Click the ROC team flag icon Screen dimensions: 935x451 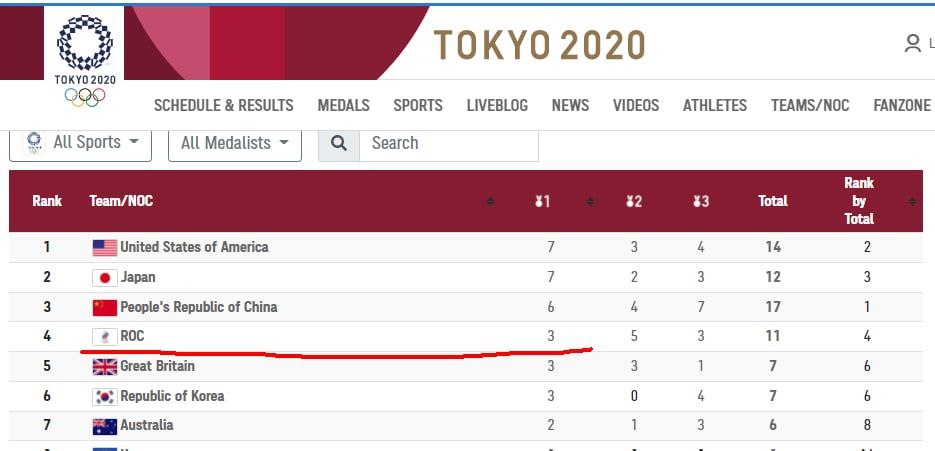tap(105, 337)
